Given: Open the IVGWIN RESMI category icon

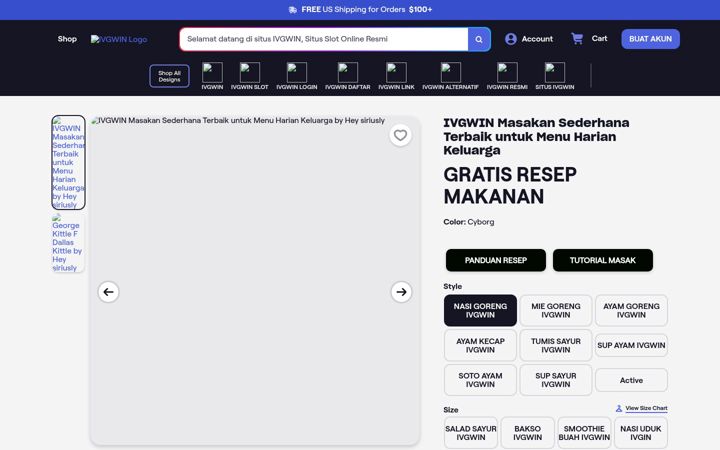Looking at the screenshot, I should tap(507, 73).
